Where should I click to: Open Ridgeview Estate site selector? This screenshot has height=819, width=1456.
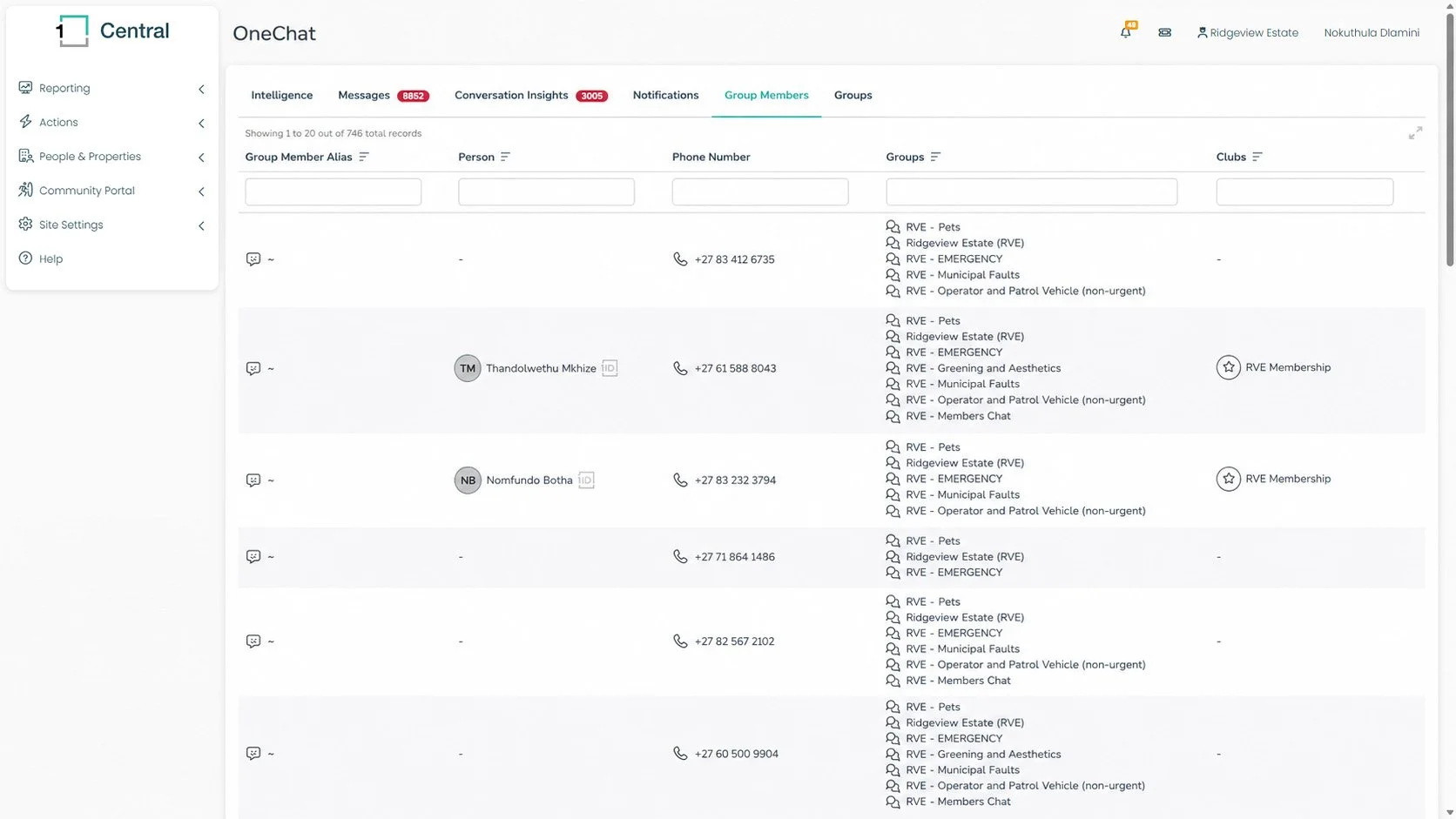(x=1247, y=32)
